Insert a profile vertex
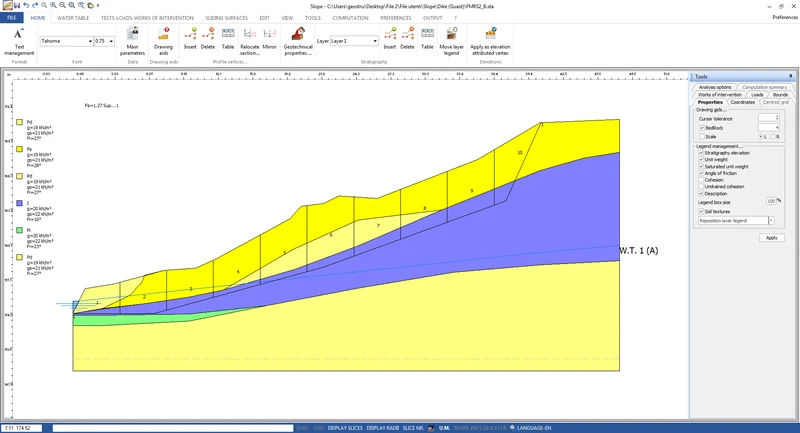 click(x=190, y=39)
